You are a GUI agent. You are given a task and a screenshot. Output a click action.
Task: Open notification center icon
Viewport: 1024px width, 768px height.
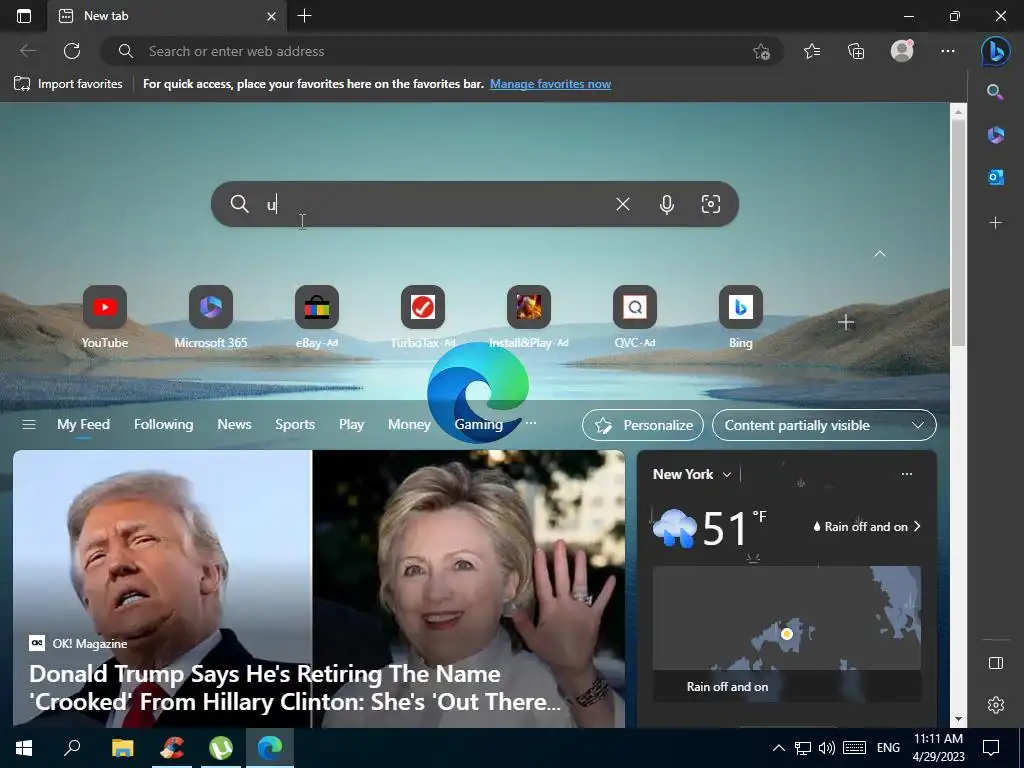991,748
